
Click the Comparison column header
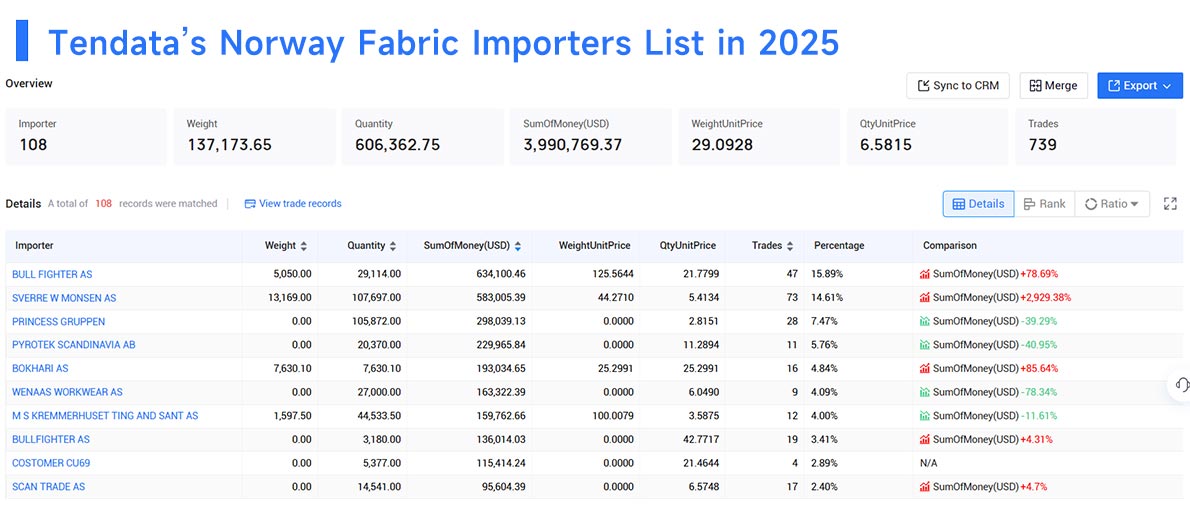(x=949, y=246)
